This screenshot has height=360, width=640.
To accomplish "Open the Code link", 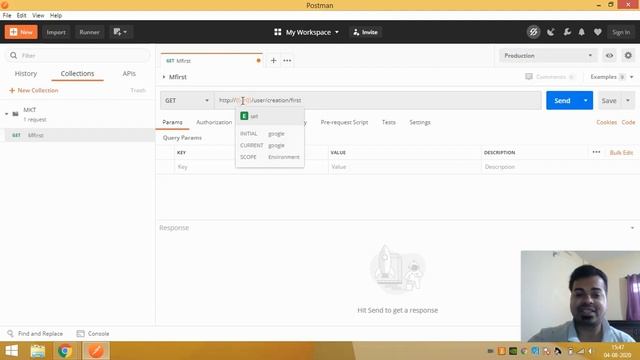I will click(628, 122).
